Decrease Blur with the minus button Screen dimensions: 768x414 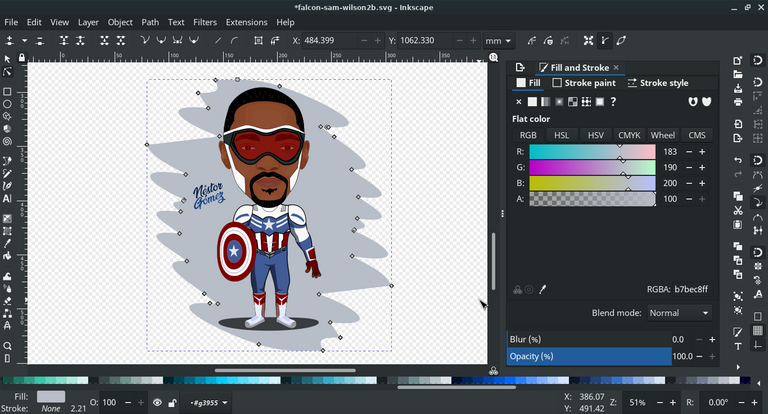(699, 340)
